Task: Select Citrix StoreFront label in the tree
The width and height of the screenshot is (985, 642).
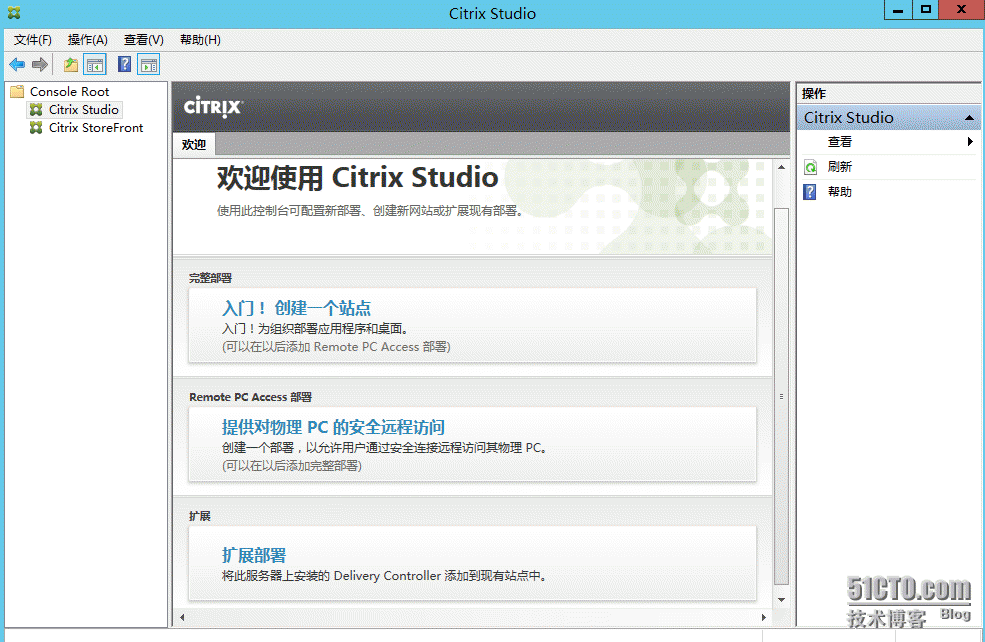Action: pos(96,128)
